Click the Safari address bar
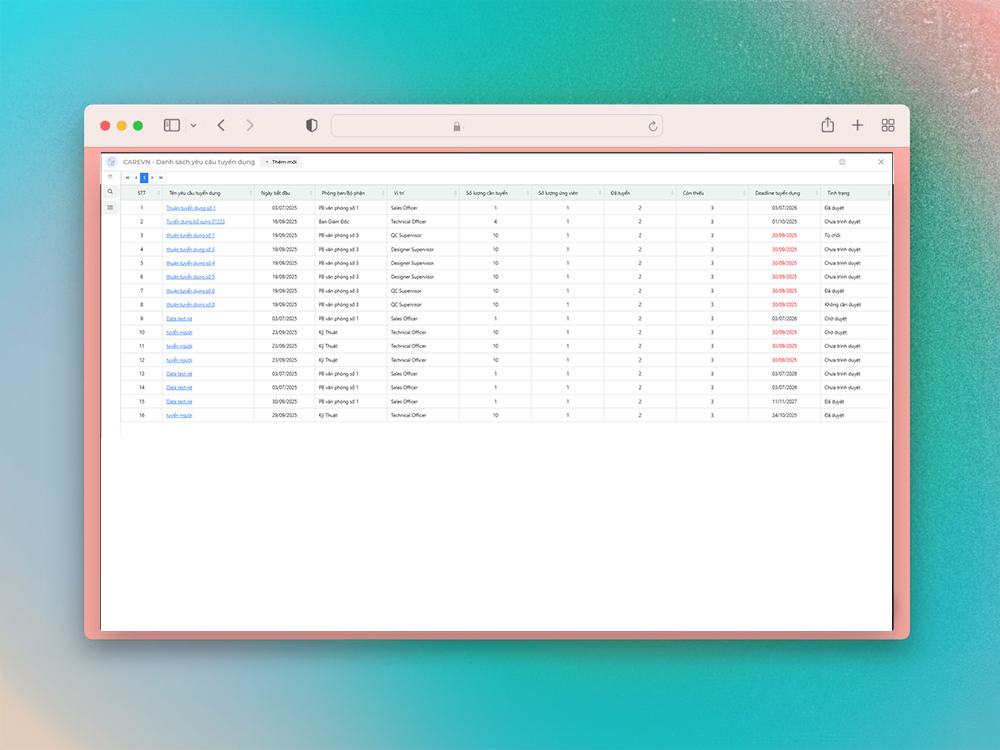1000x750 pixels. (496, 126)
